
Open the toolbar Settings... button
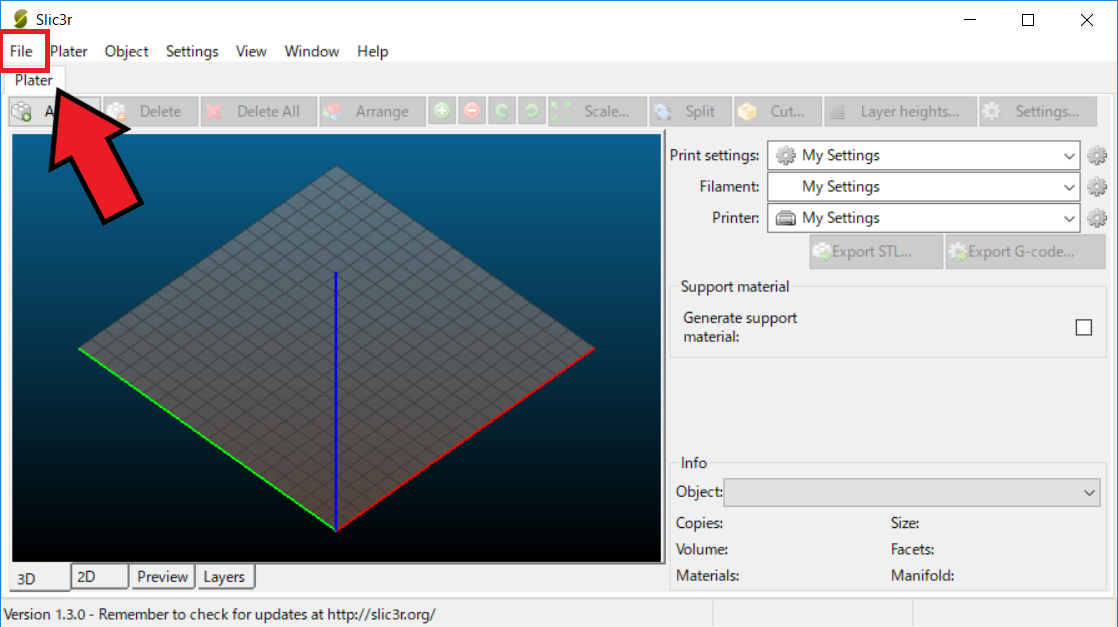(1038, 111)
